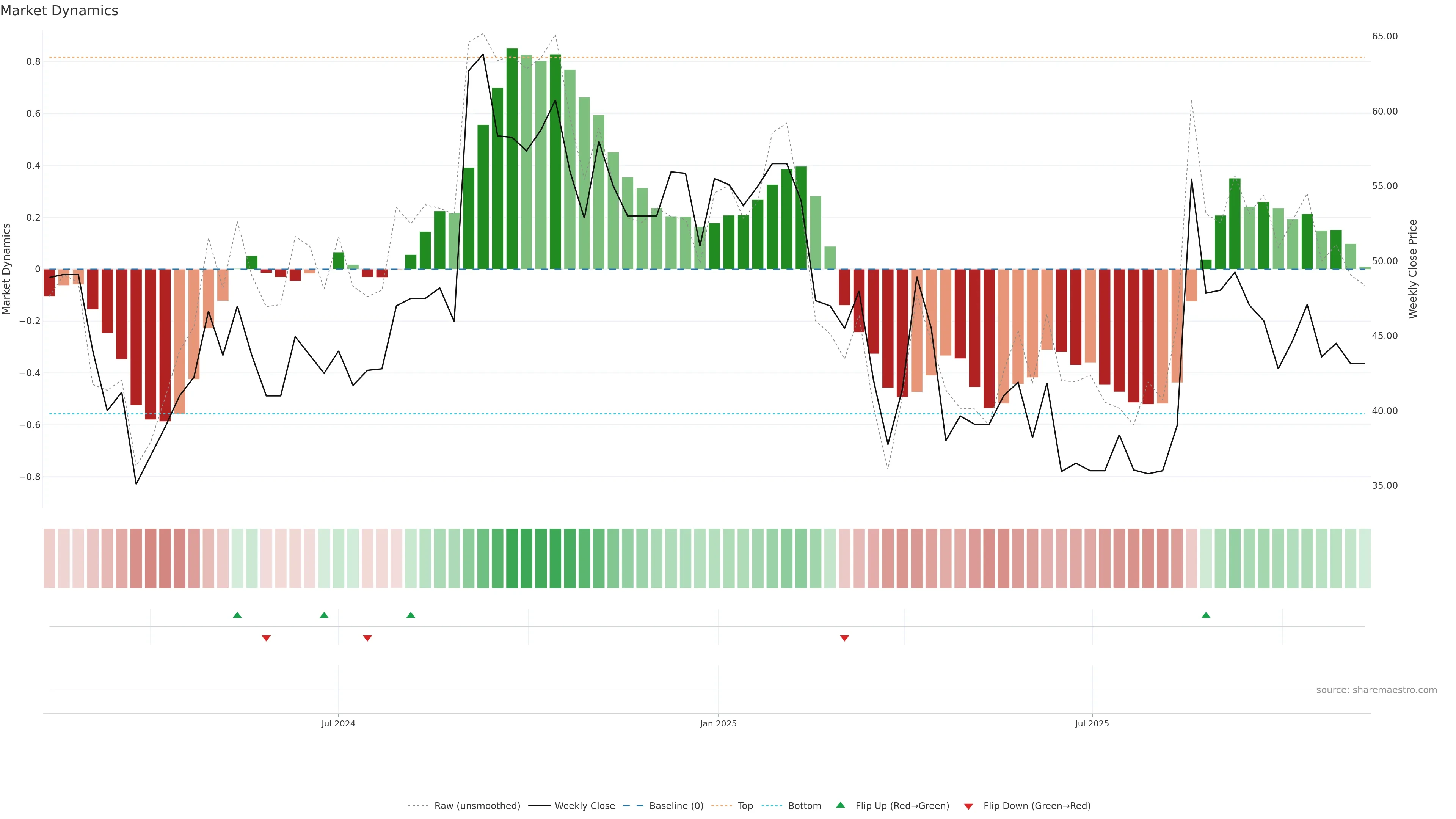Click the Market Dynamics chart title
The width and height of the screenshot is (1456, 819).
(x=60, y=11)
